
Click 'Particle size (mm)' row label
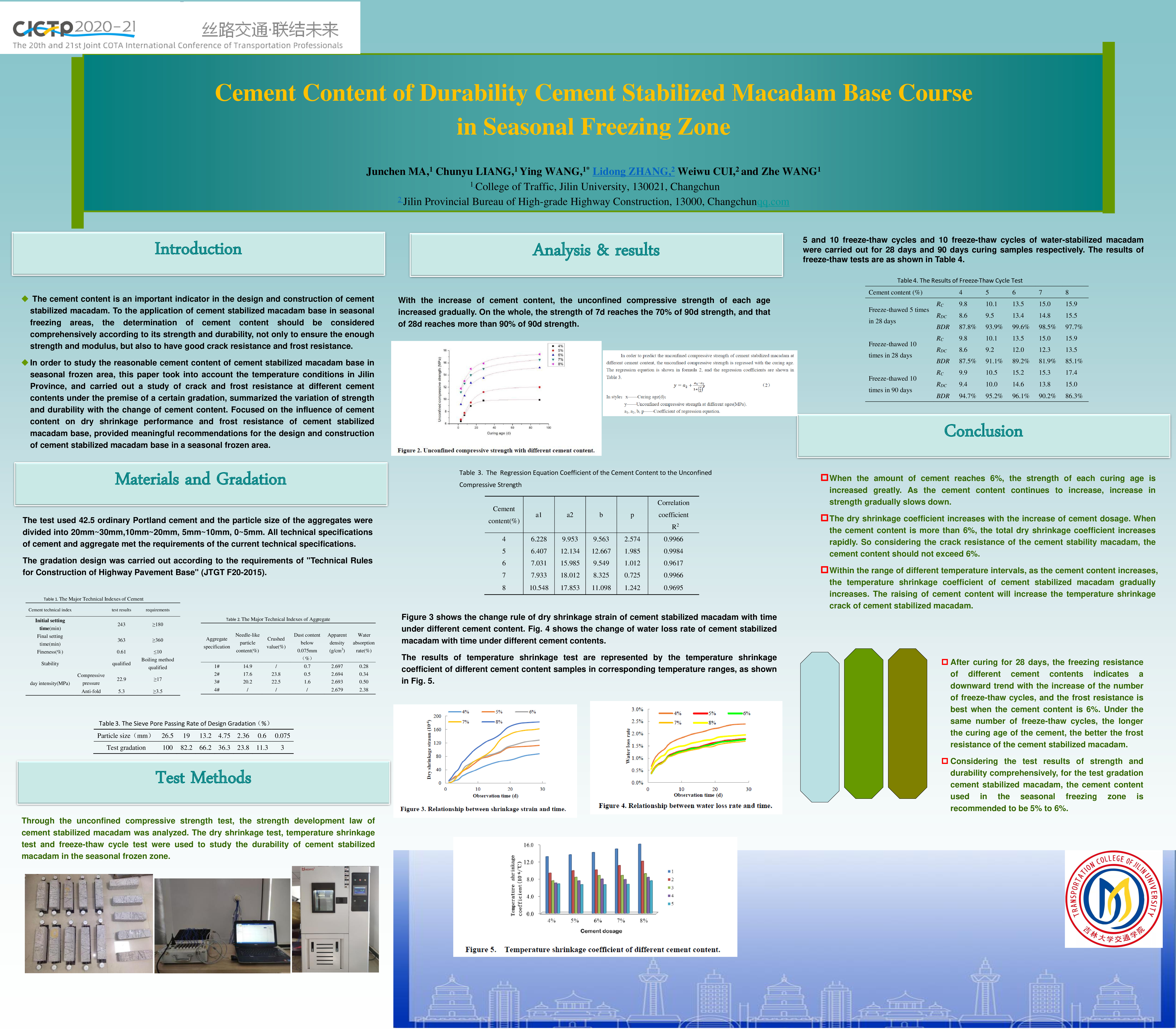tap(125, 736)
